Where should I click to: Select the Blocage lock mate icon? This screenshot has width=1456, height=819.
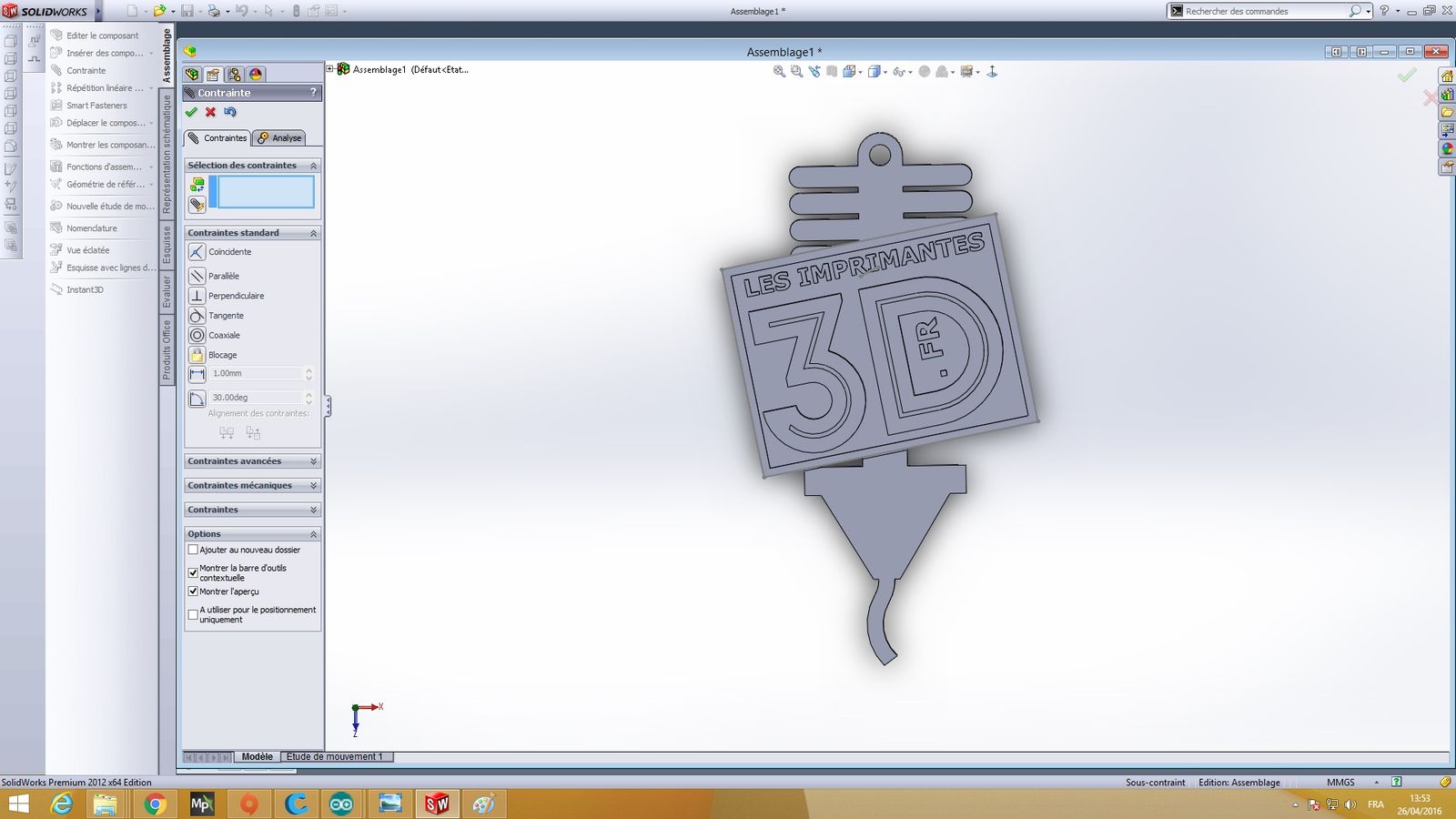click(x=197, y=355)
